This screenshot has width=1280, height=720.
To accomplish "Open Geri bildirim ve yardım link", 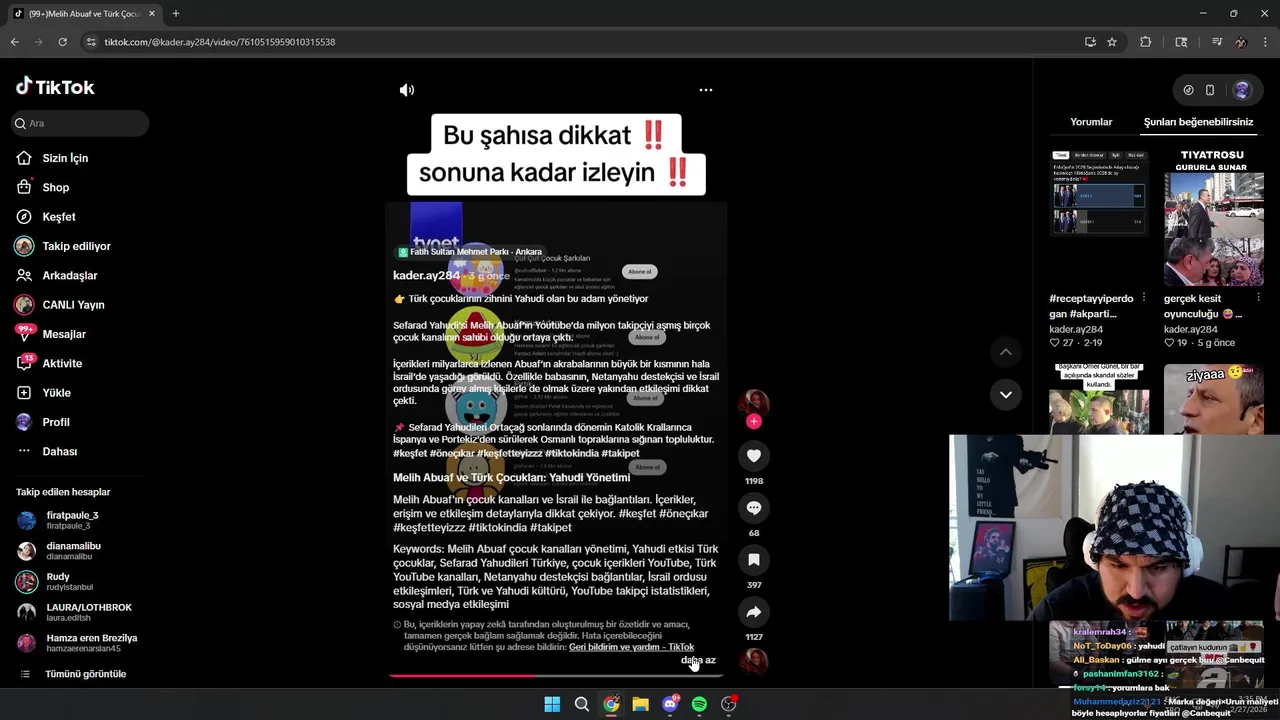I will coord(631,647).
